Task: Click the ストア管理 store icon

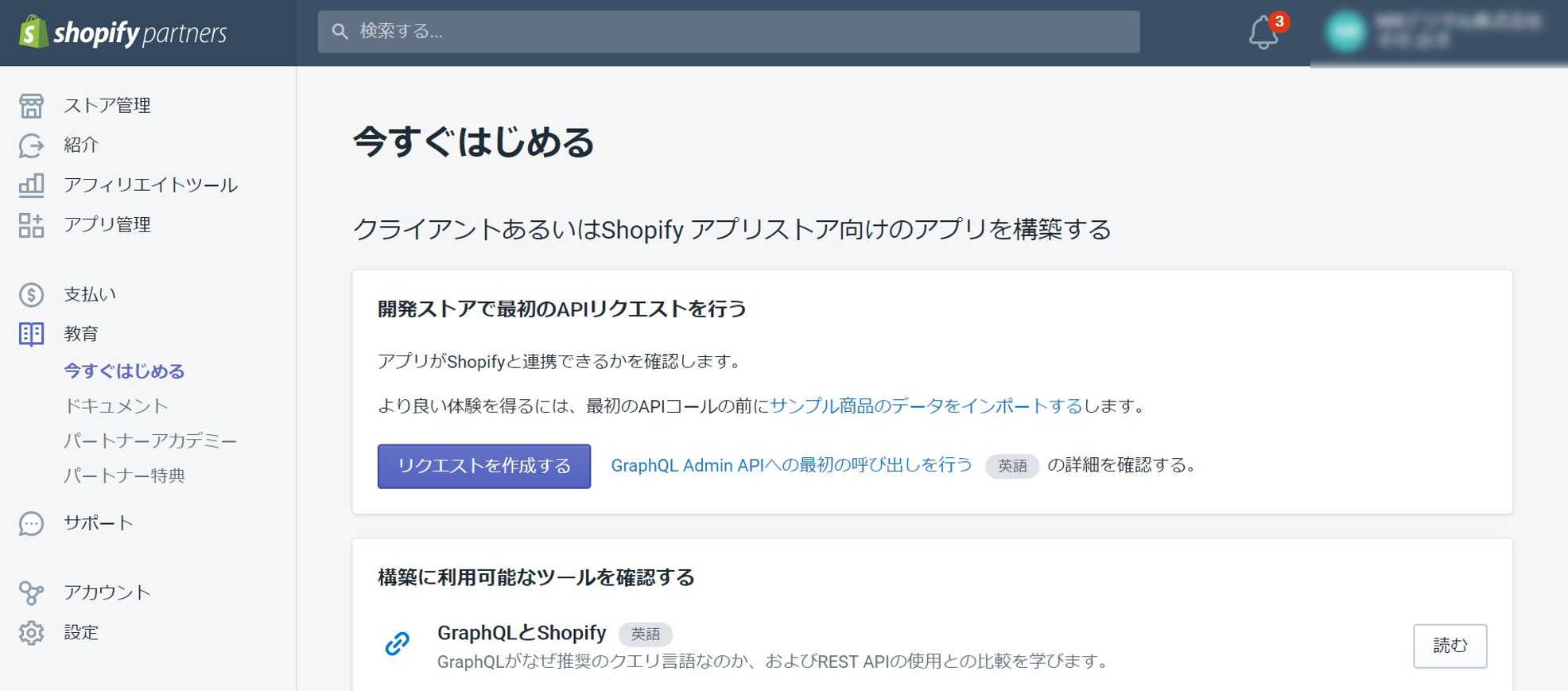Action: (31, 106)
